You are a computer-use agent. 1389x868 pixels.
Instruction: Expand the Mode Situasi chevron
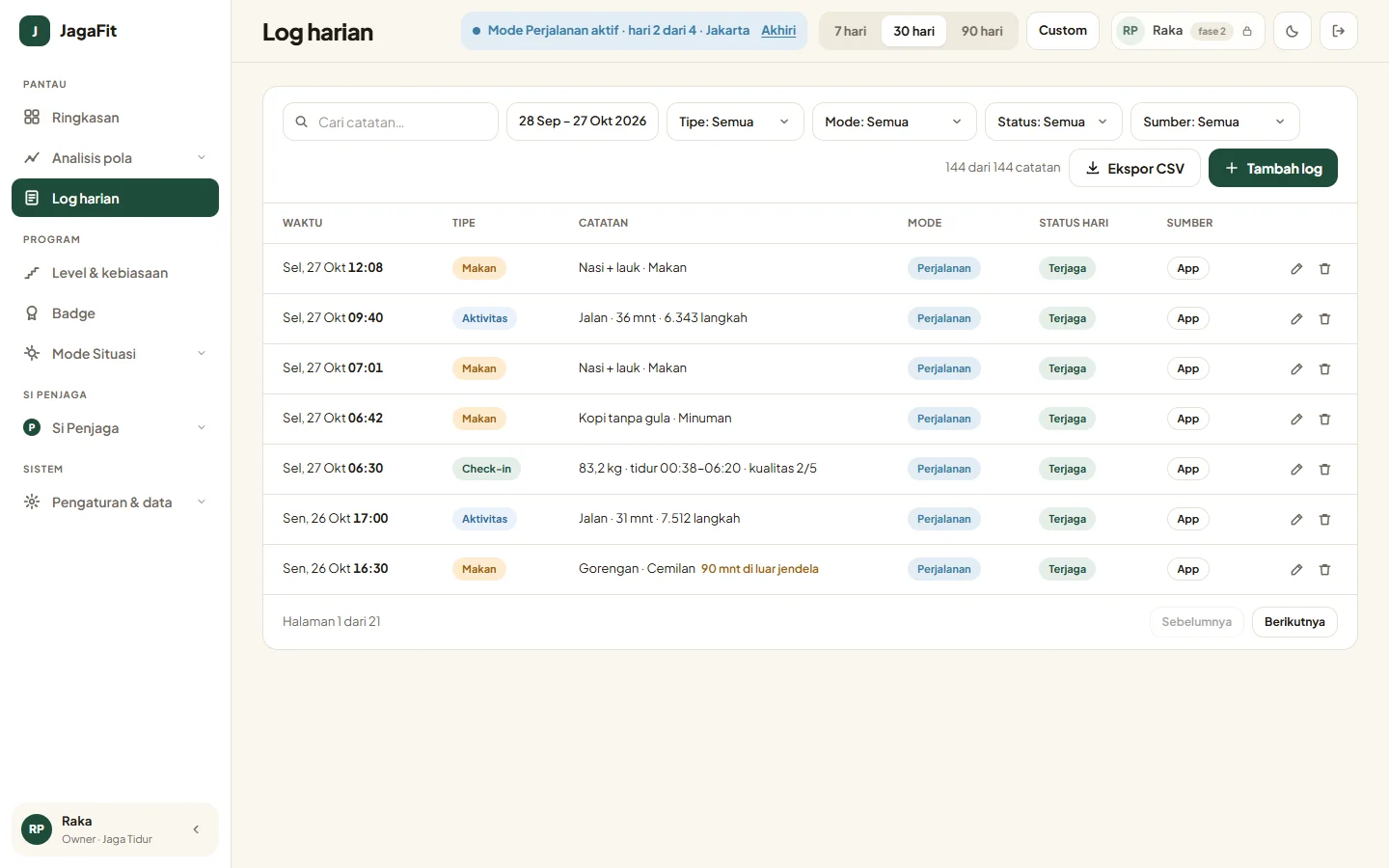coord(202,354)
